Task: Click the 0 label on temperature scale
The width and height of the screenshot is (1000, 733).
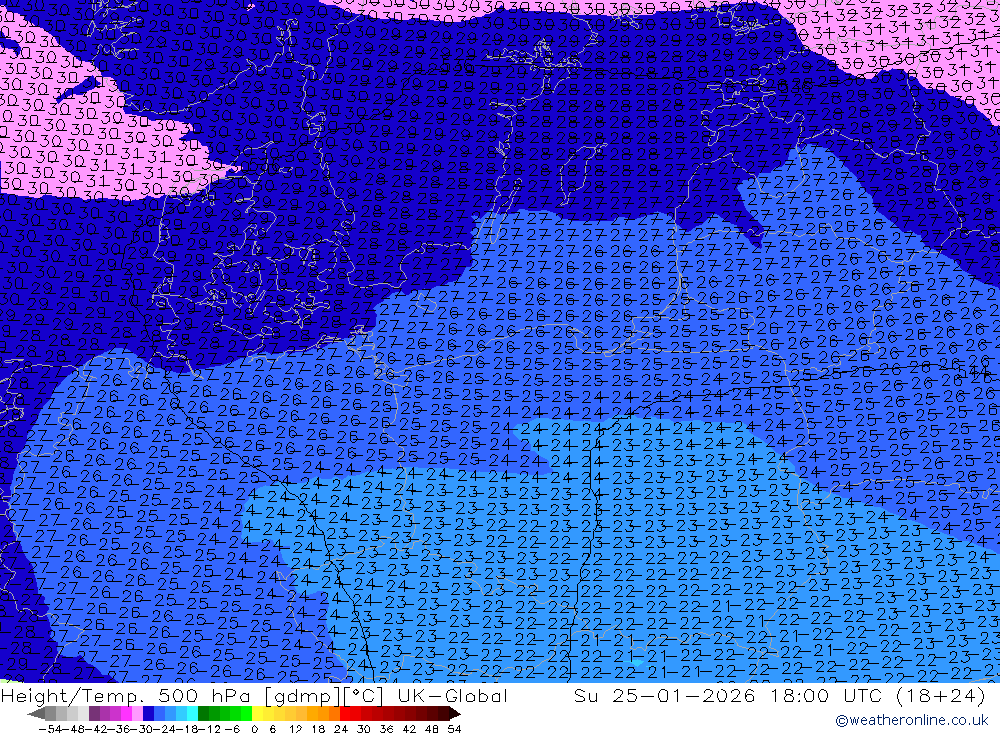Action: [254, 729]
